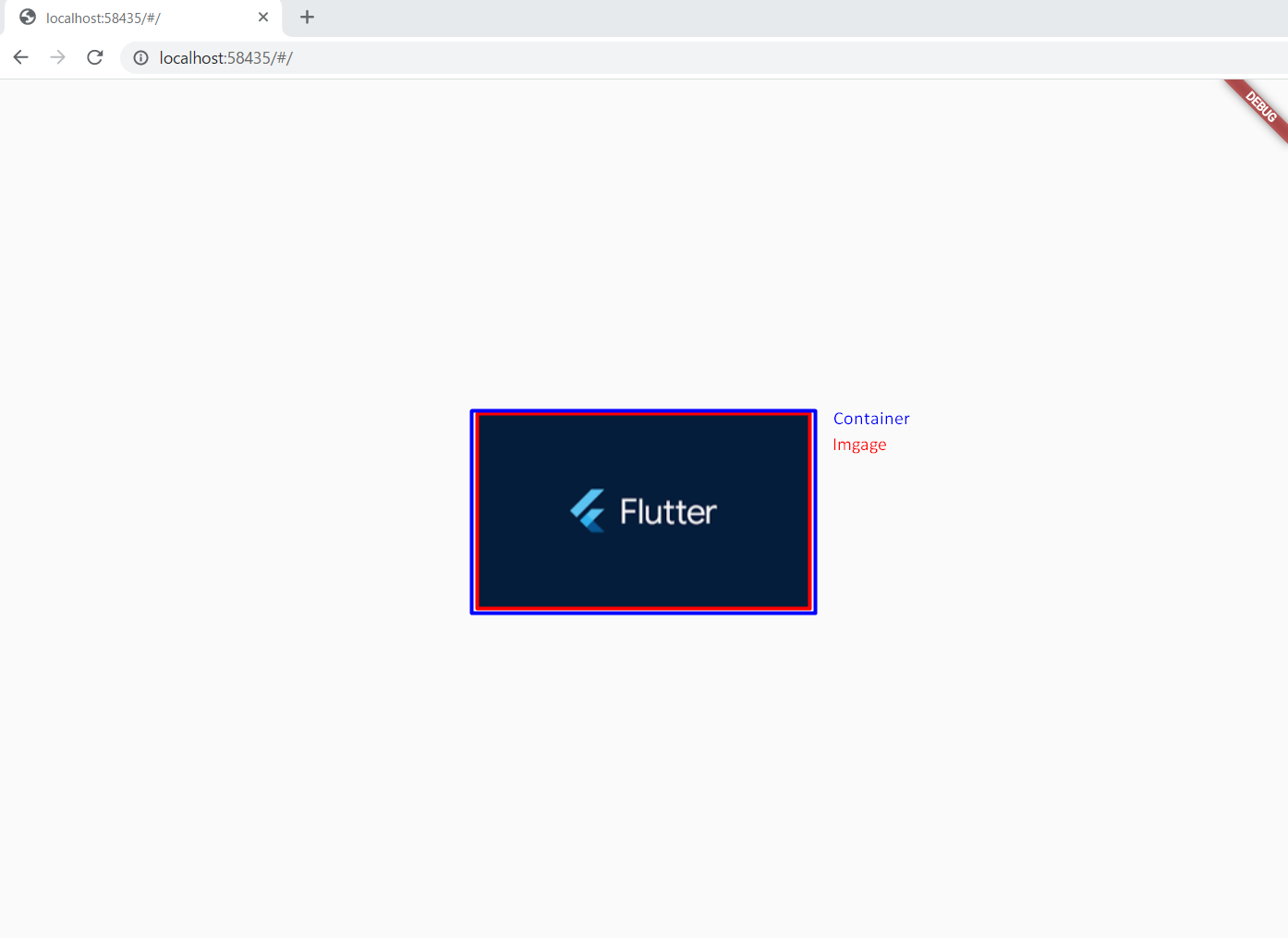Screen dimensions: 1288x938
Task: Click the globe favicon on the browser tab
Action: tap(27, 17)
